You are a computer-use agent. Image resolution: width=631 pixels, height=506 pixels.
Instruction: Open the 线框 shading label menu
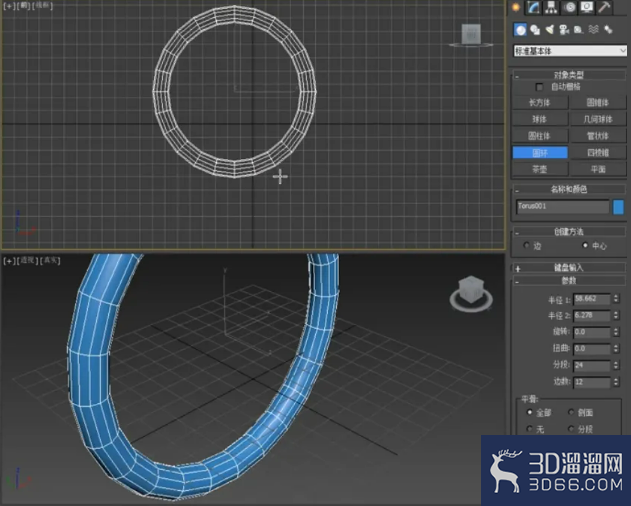click(42, 5)
